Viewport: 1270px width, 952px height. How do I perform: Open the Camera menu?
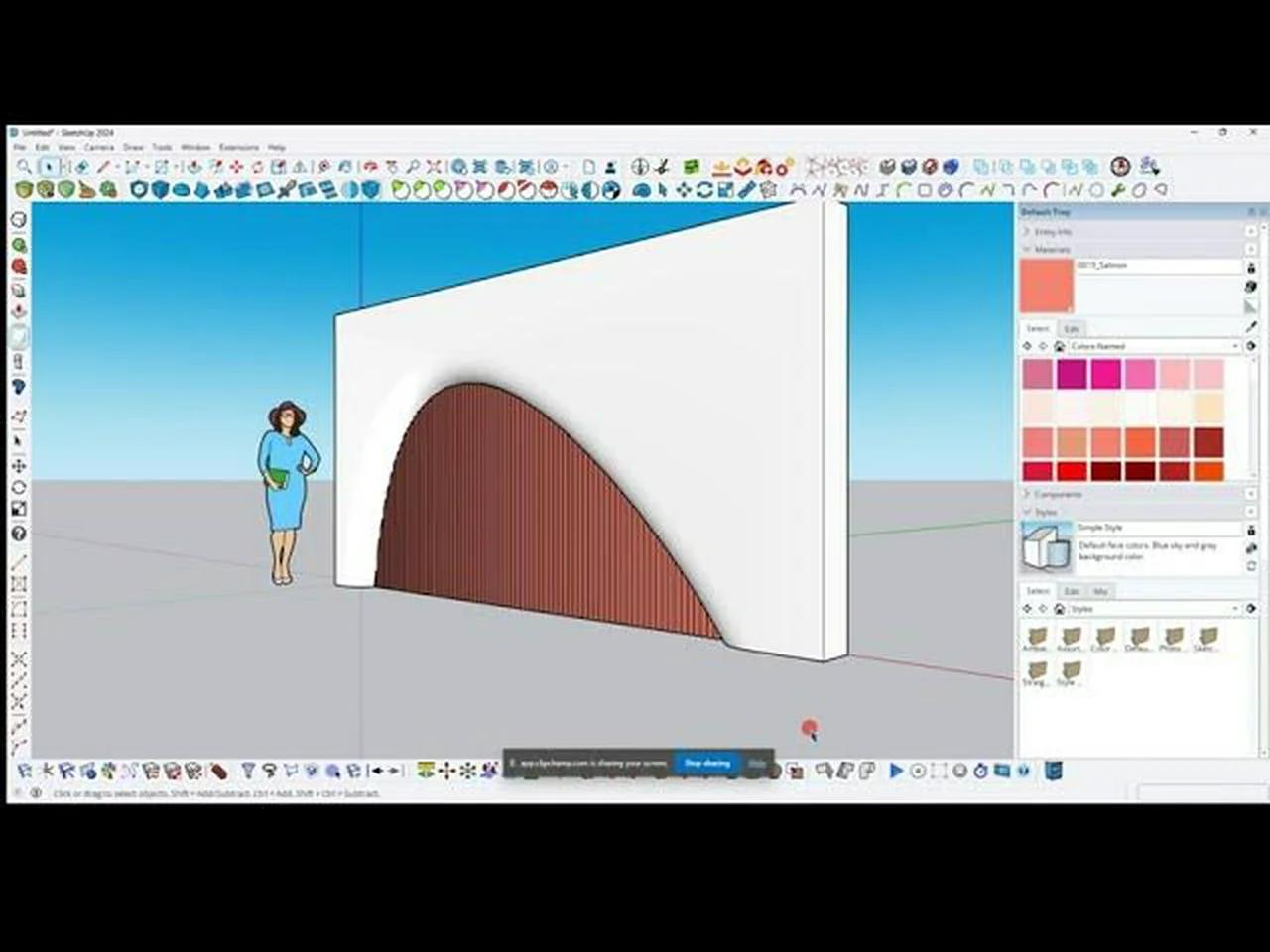[99, 146]
